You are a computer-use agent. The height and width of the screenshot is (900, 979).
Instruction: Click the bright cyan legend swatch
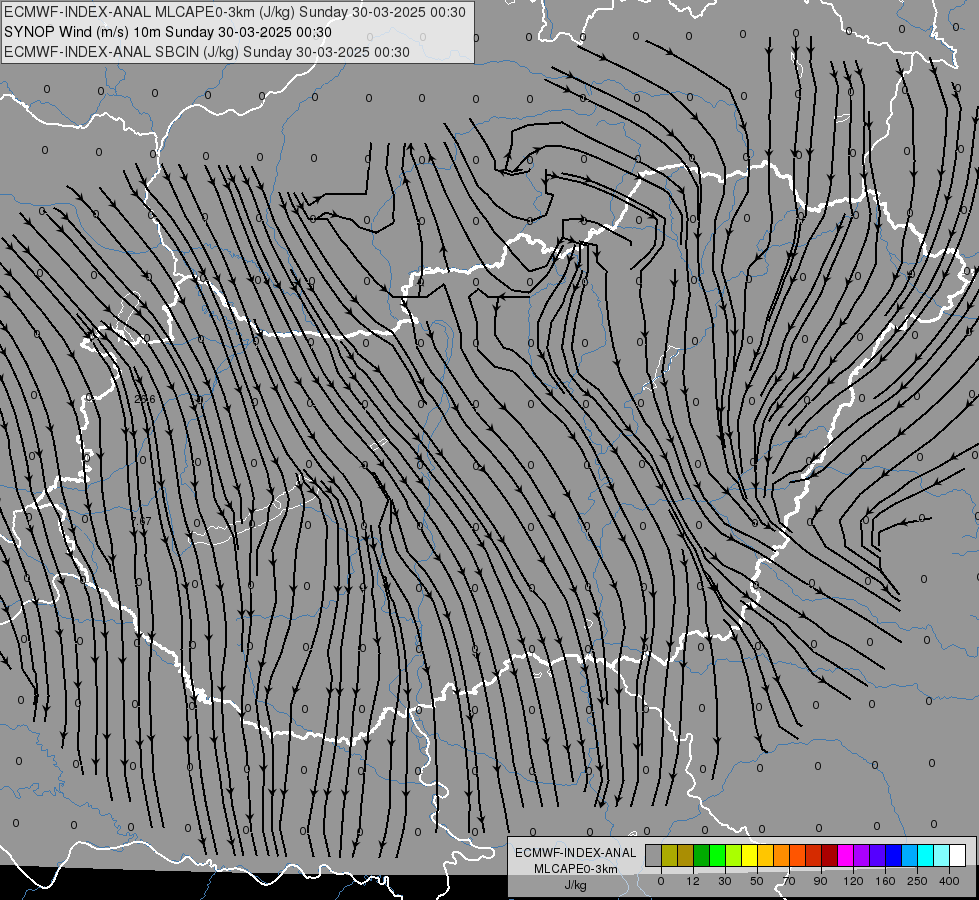927,855
